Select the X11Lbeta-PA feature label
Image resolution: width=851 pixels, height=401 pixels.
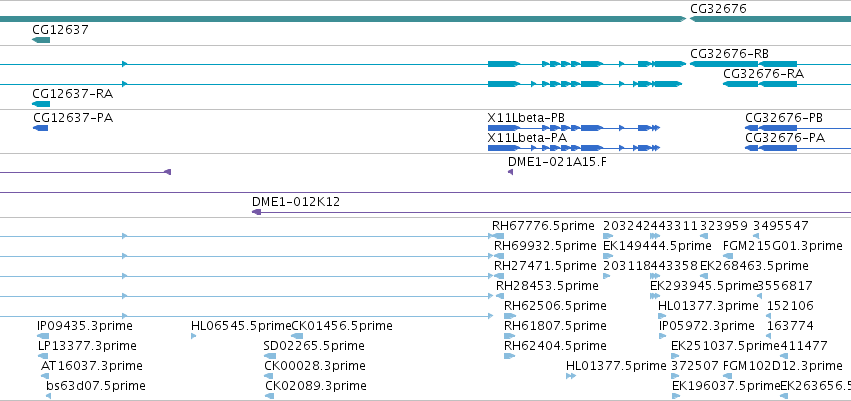527,138
